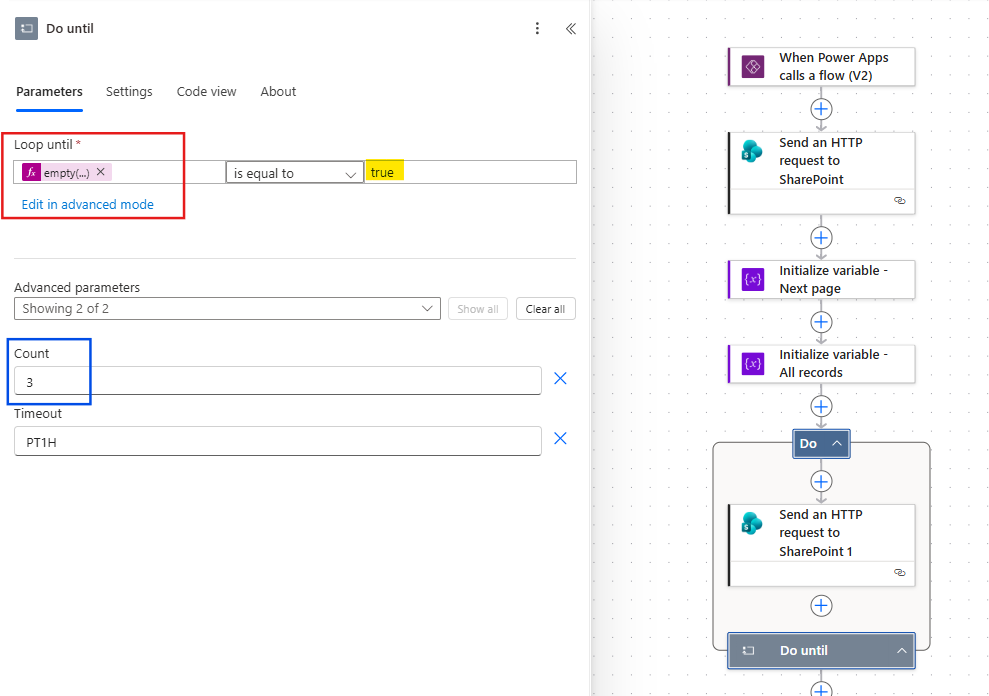Select Initialize variable - All records card

tap(821, 363)
